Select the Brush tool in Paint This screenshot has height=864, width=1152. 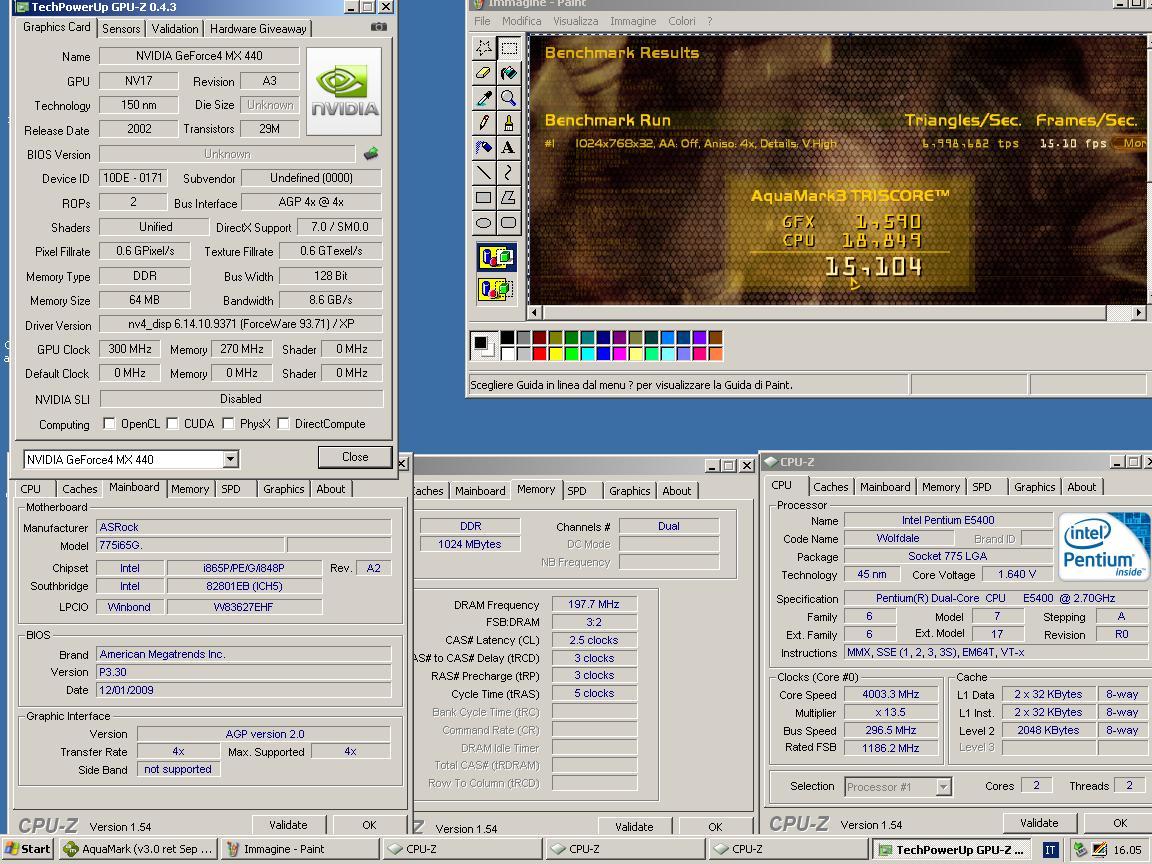tap(508, 123)
